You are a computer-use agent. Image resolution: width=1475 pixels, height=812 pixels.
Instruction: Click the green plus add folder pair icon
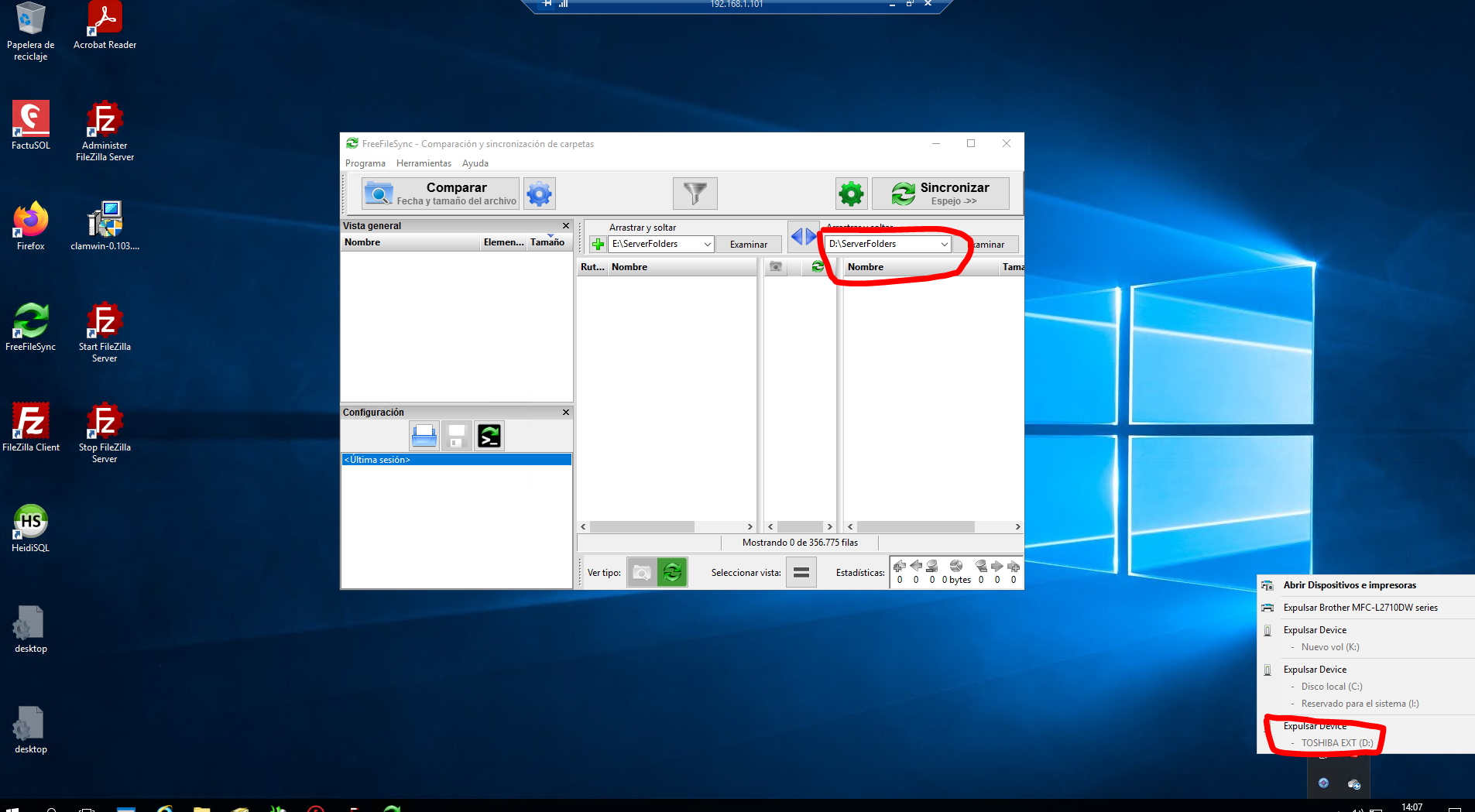pyautogui.click(x=598, y=245)
